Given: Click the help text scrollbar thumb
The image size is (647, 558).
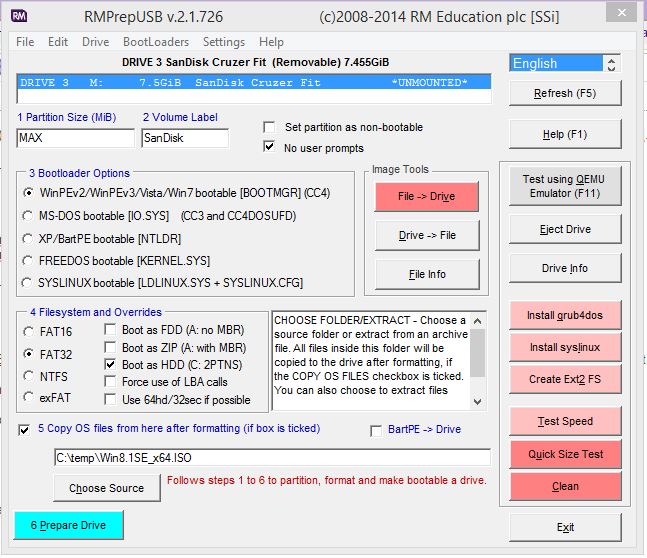Looking at the screenshot, I should [x=477, y=353].
